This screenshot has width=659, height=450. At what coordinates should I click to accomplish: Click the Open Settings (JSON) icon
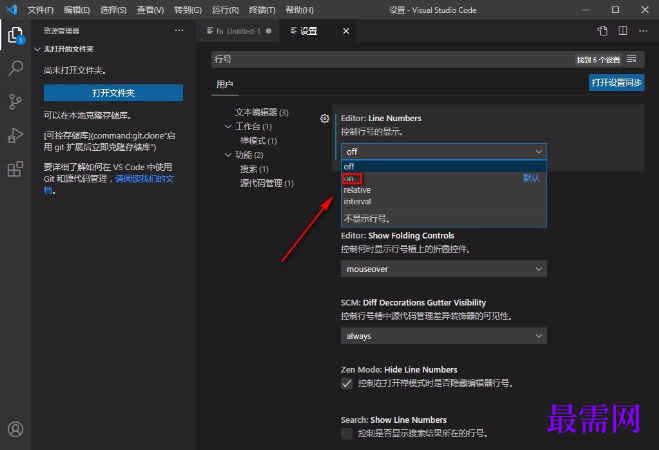pos(603,31)
